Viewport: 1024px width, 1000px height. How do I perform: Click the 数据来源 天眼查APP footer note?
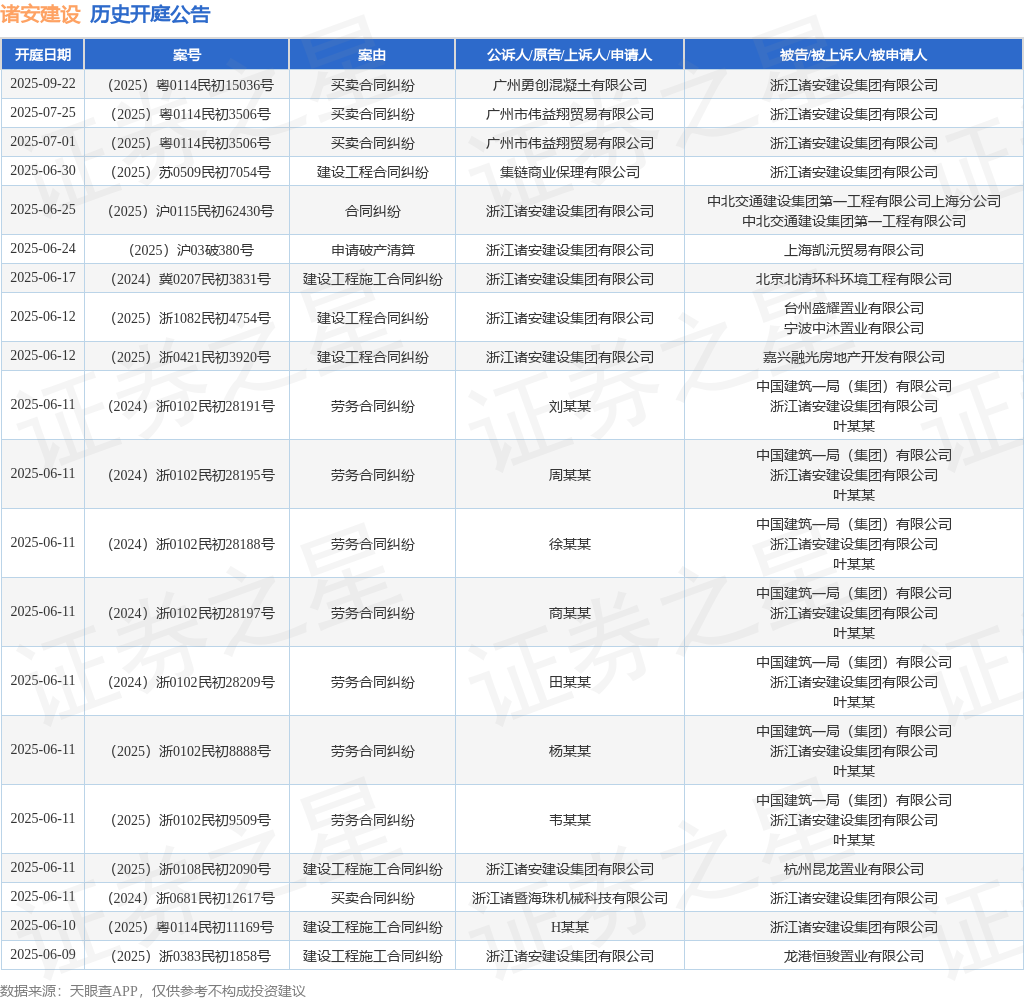tap(153, 991)
